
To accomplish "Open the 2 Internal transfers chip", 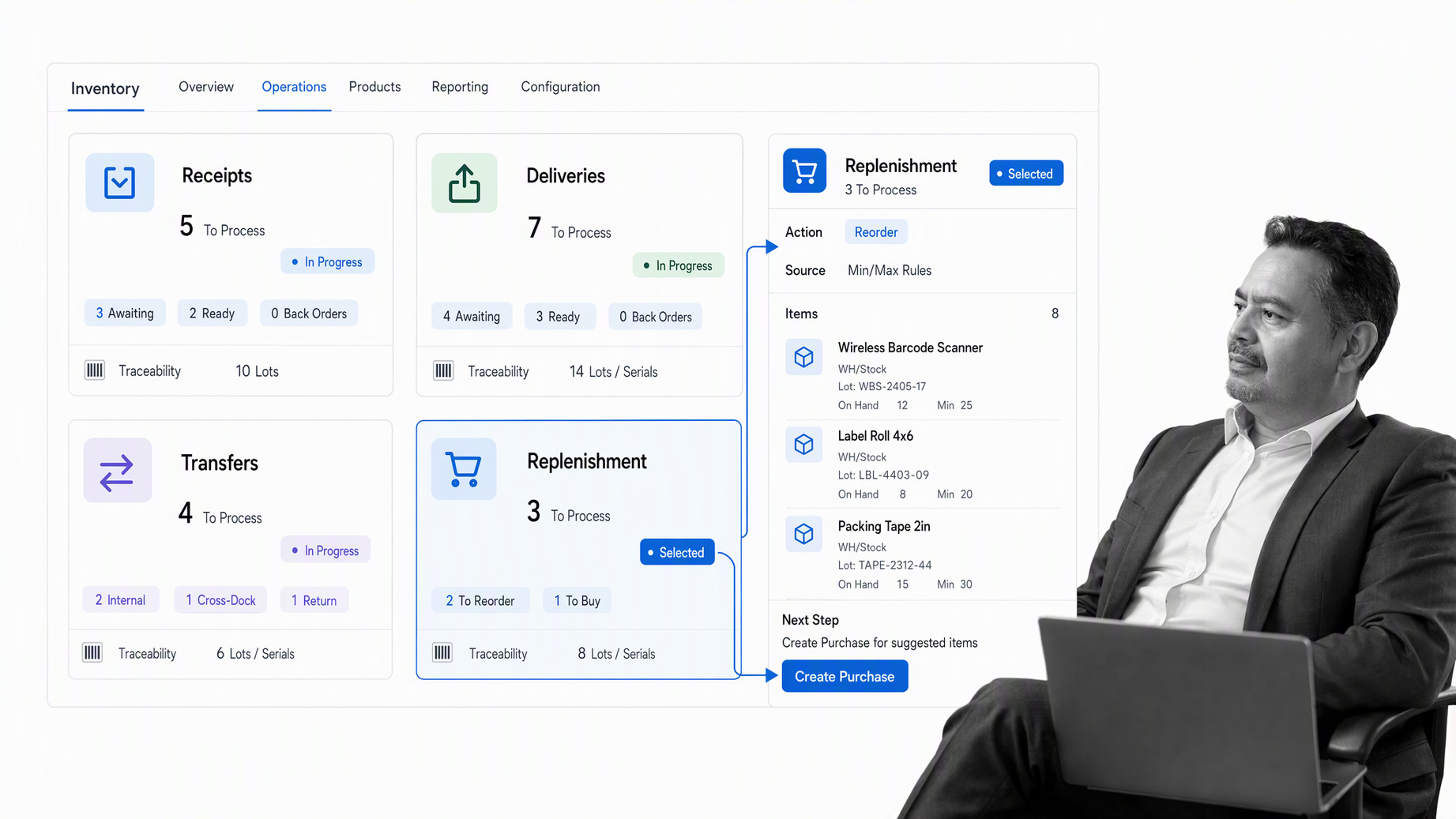I will click(x=120, y=600).
